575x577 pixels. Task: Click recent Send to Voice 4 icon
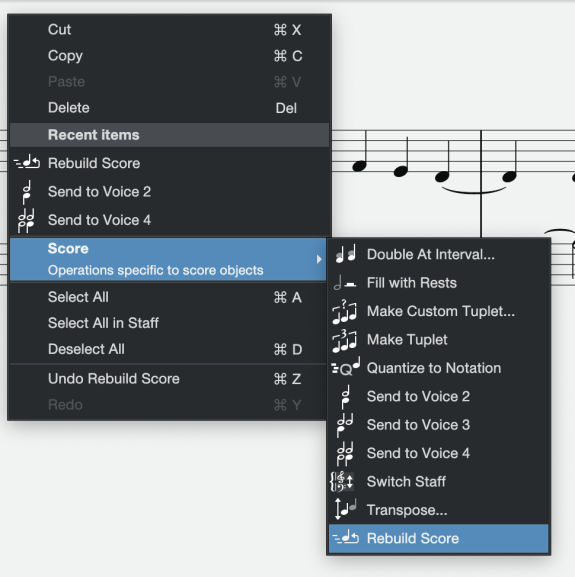26,220
